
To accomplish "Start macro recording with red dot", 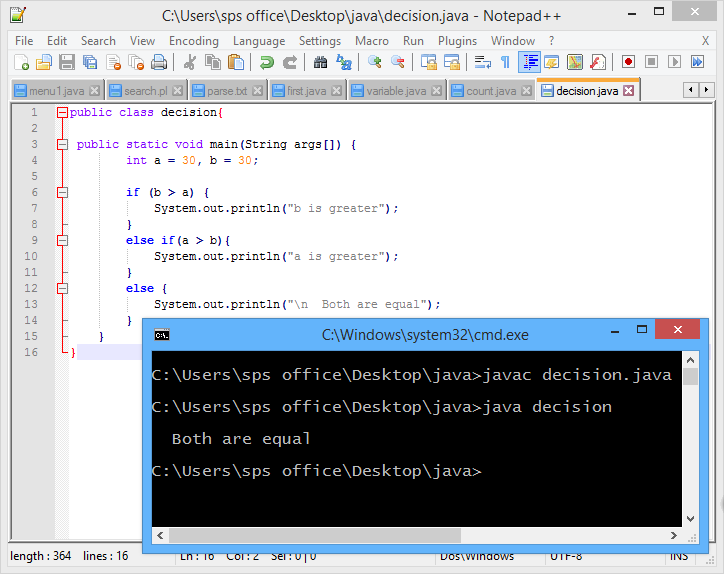I will point(628,62).
